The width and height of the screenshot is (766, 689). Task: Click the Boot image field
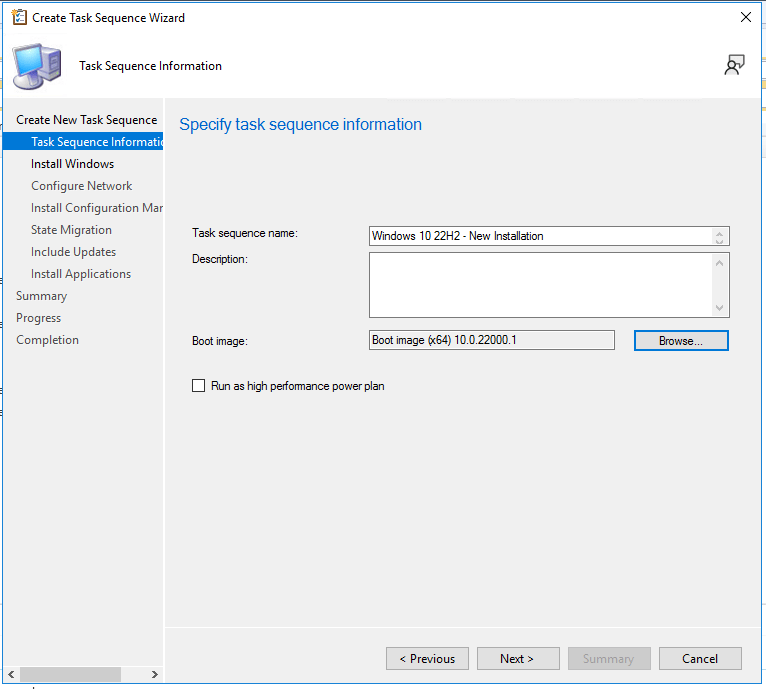(491, 340)
